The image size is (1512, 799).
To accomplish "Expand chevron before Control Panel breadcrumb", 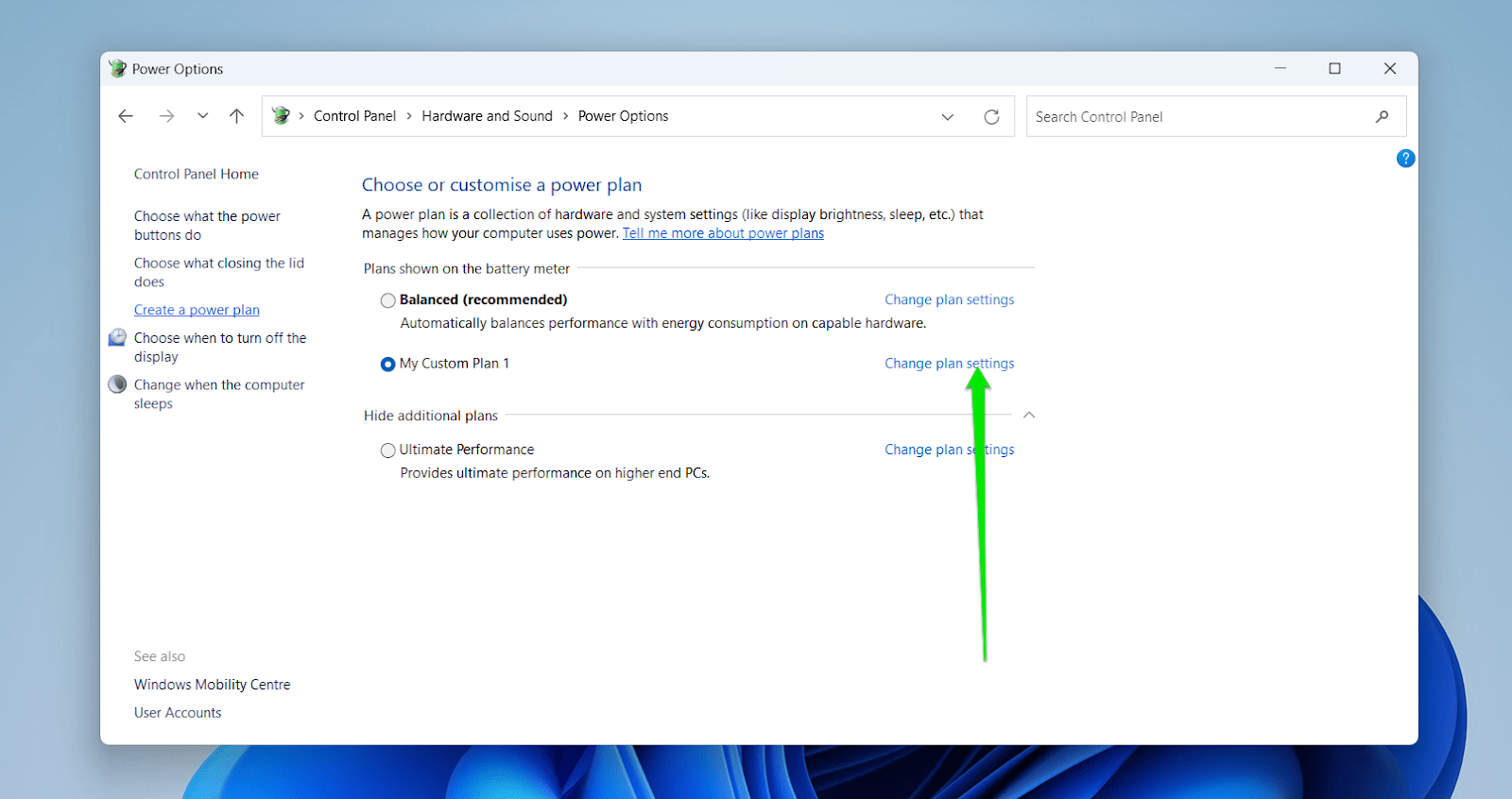I will coord(301,116).
